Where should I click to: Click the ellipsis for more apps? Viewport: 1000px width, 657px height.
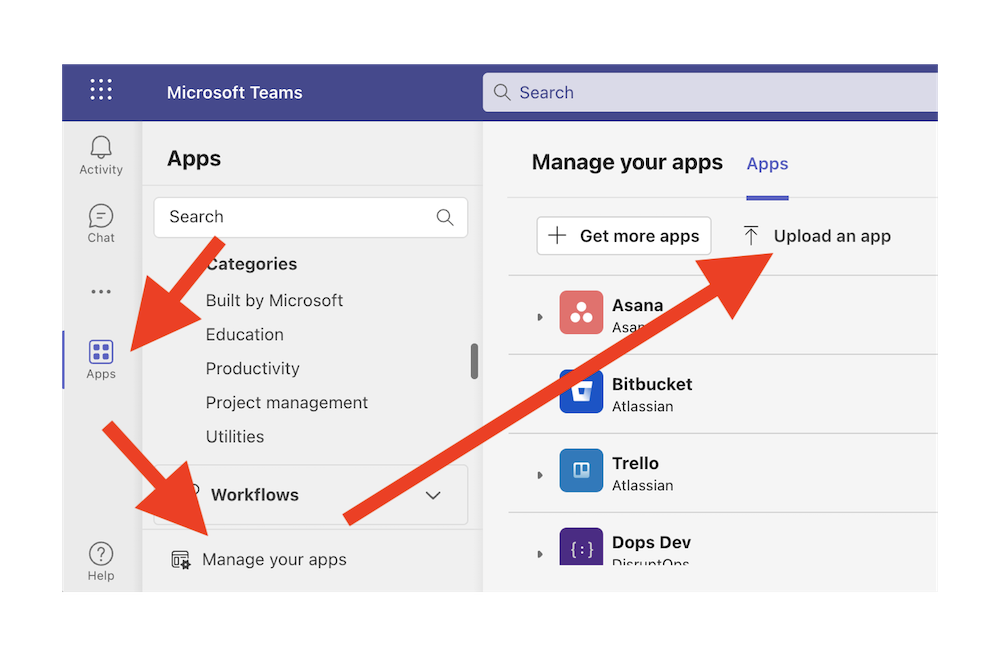point(100,291)
